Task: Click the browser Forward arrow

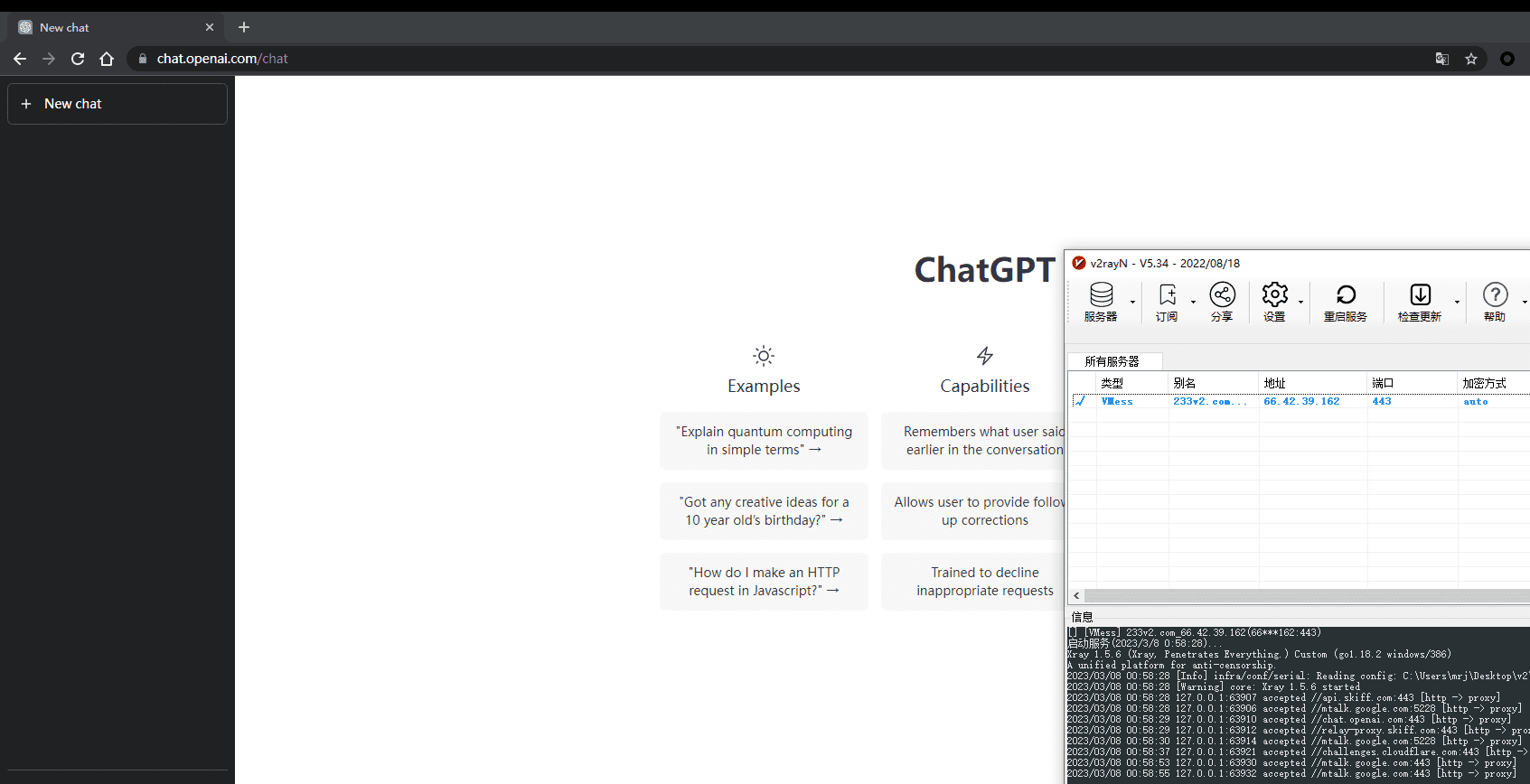Action: click(49, 59)
